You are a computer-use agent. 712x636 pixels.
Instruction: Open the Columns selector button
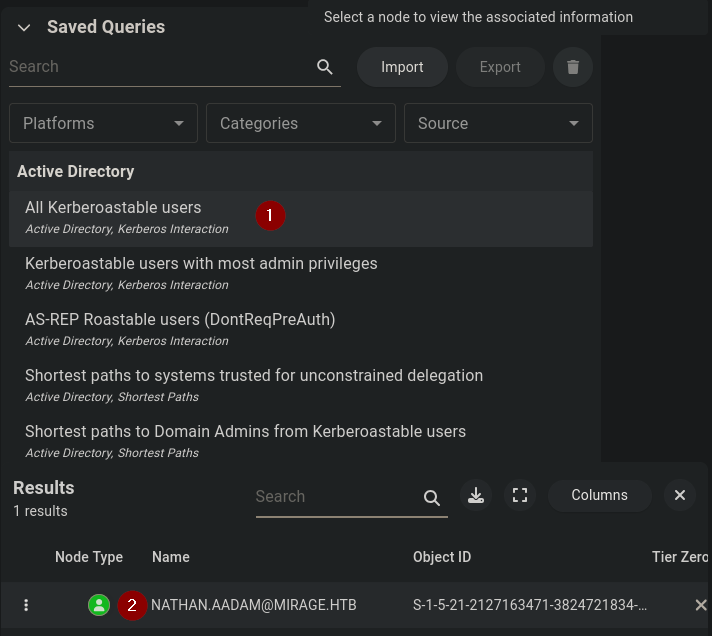click(599, 495)
